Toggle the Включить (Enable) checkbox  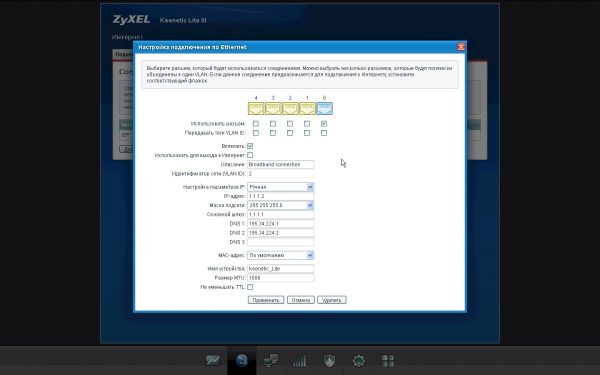point(250,146)
